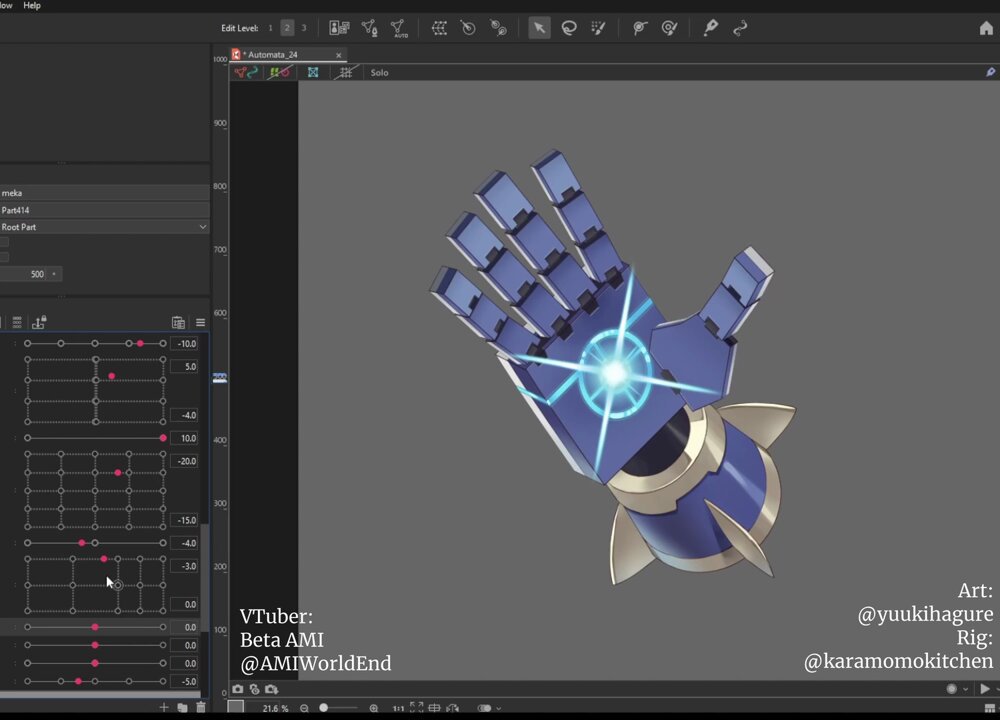The height and width of the screenshot is (720, 1000).
Task: Click the clipboard icon in the parameter panel
Action: pyautogui.click(x=177, y=322)
